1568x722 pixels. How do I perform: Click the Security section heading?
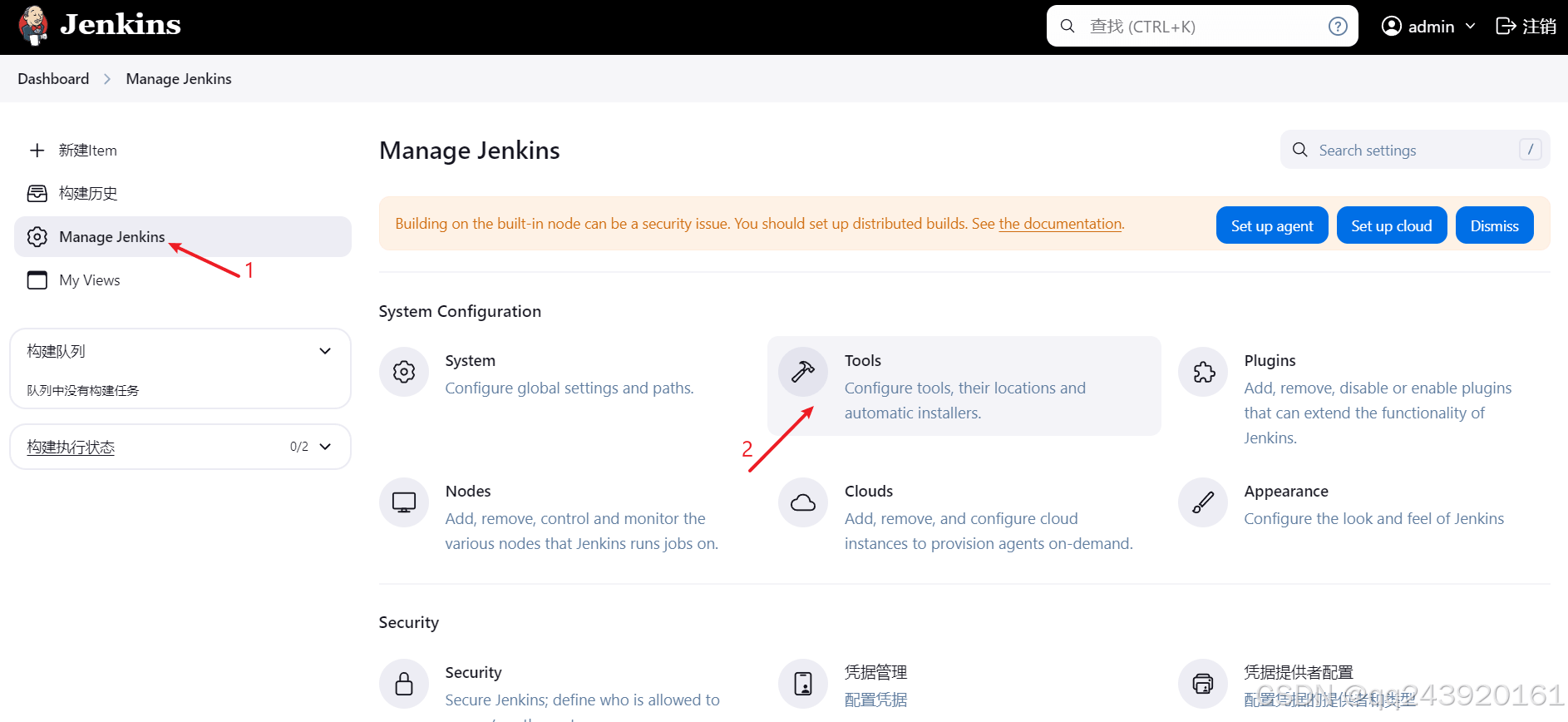point(408,622)
